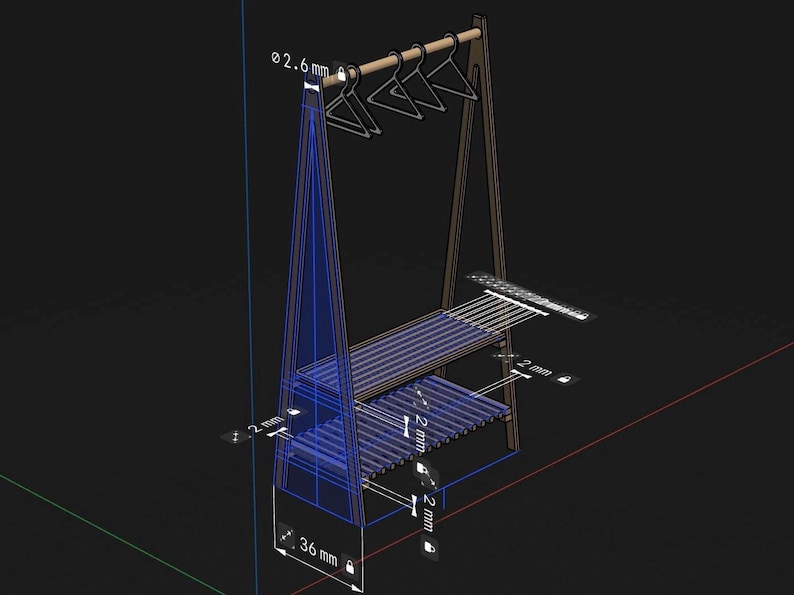Toggle the lock beside the 36 mm dimension
The height and width of the screenshot is (595, 794).
(x=349, y=566)
